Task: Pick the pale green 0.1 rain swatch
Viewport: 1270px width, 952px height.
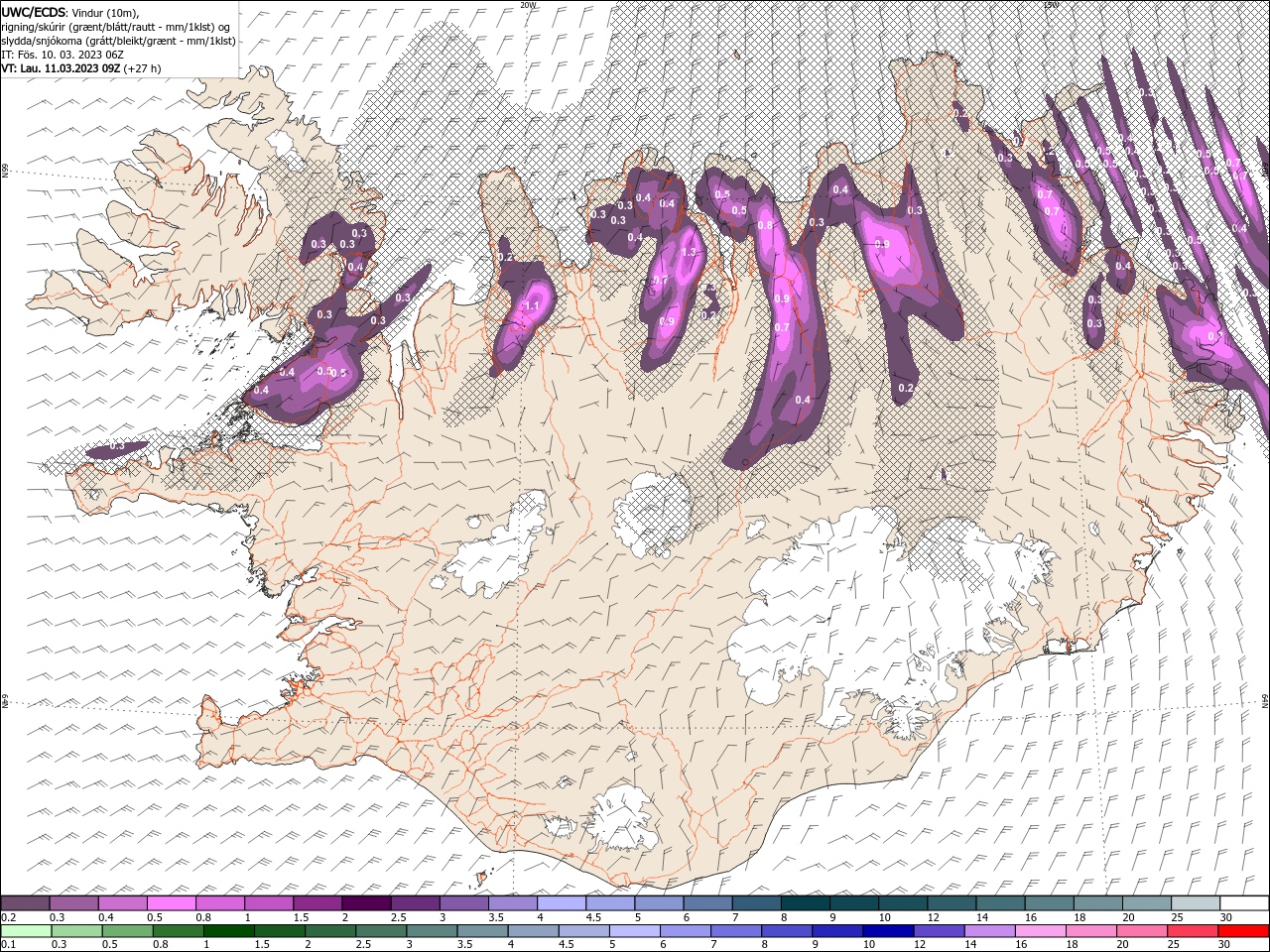Action: coord(25,931)
